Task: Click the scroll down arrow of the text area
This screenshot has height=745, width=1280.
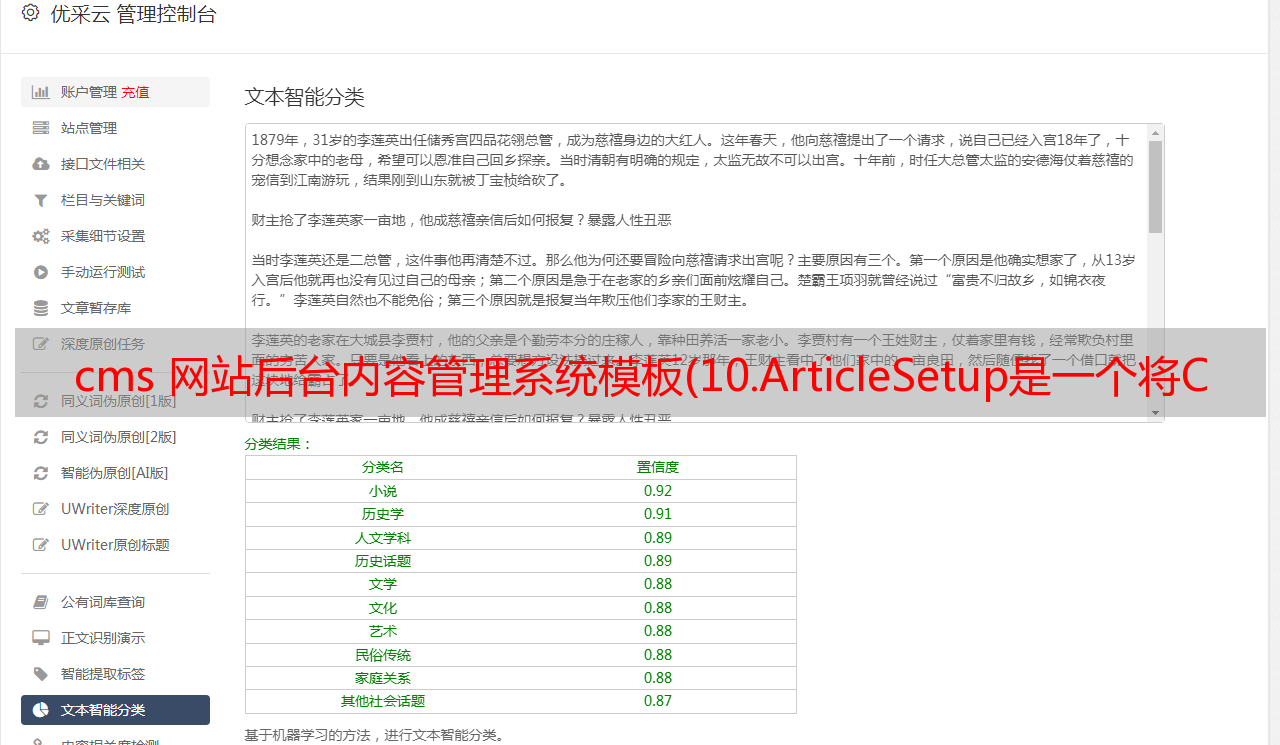Action: tap(1155, 413)
